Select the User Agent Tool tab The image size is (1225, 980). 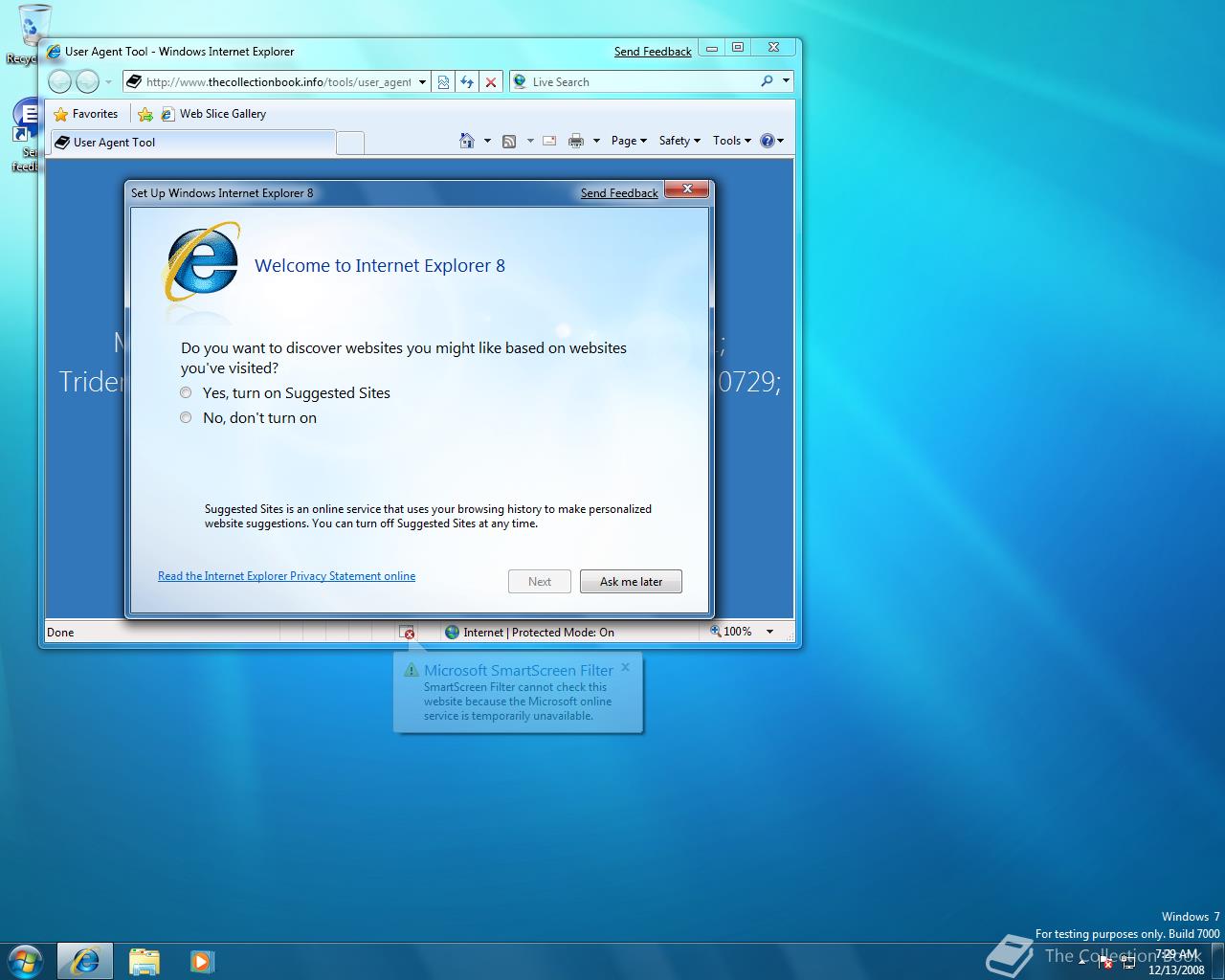[191, 143]
